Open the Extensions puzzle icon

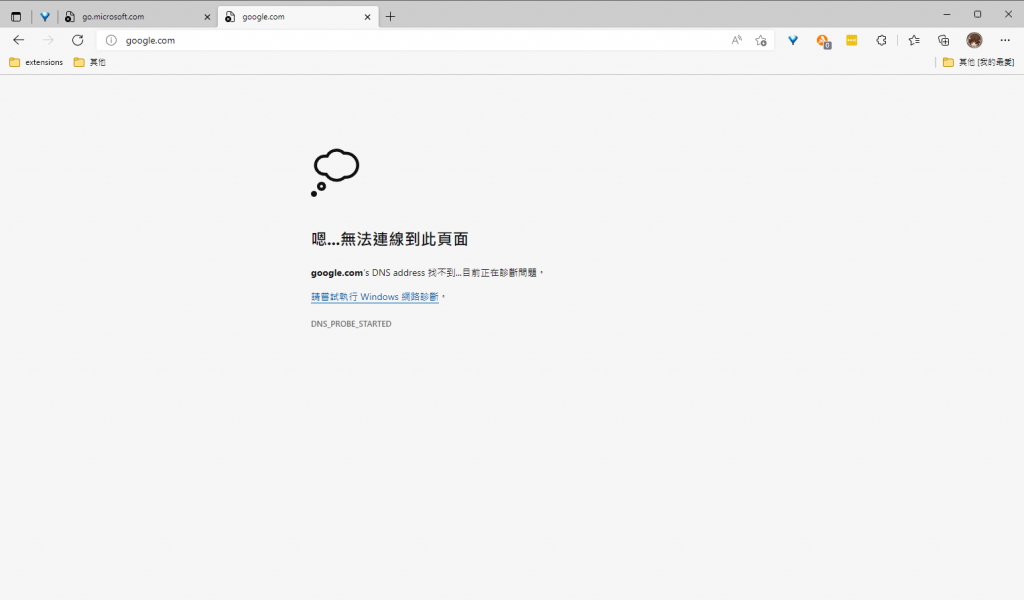(x=881, y=40)
